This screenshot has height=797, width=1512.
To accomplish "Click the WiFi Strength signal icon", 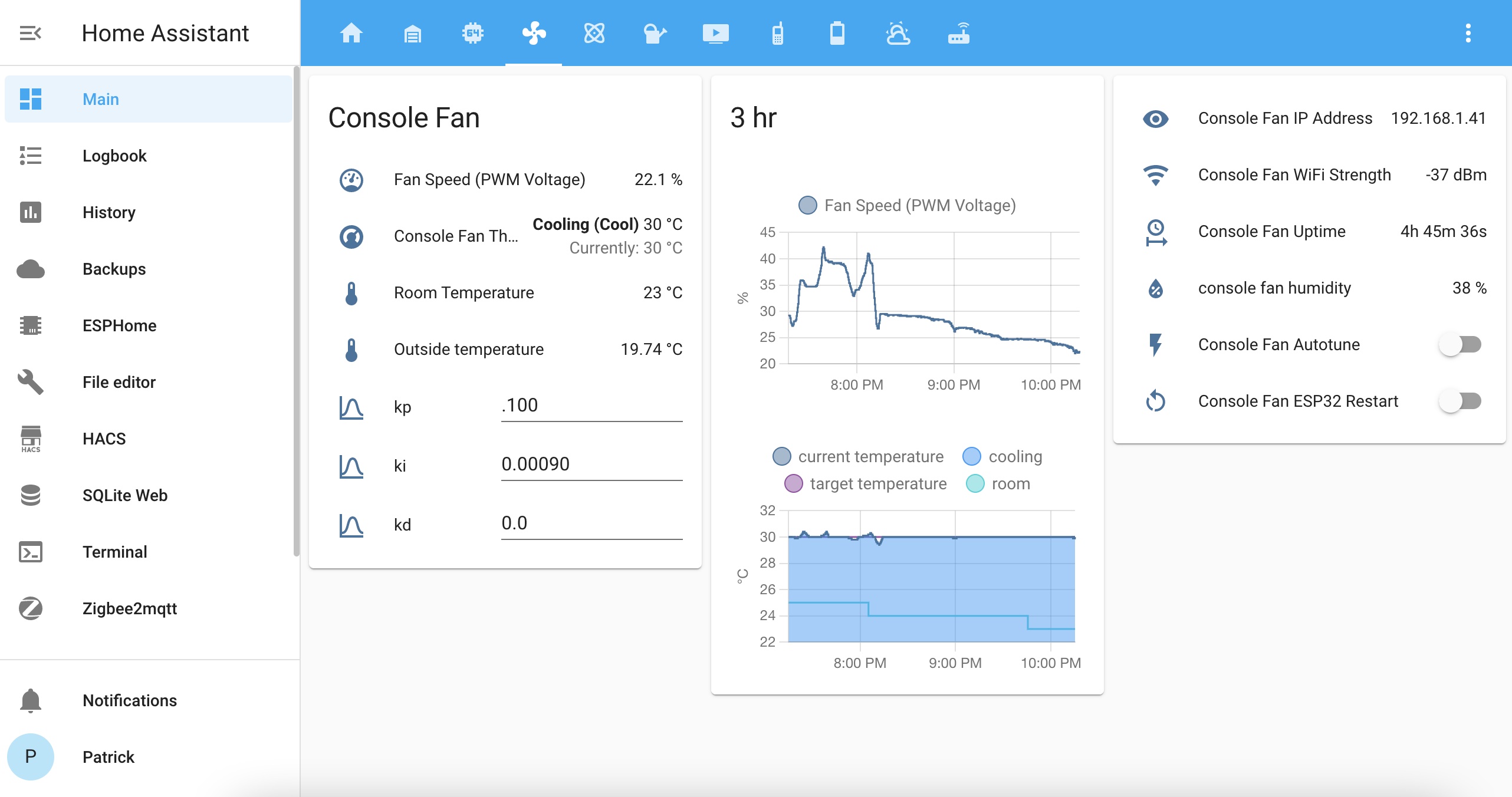I will tap(1155, 175).
